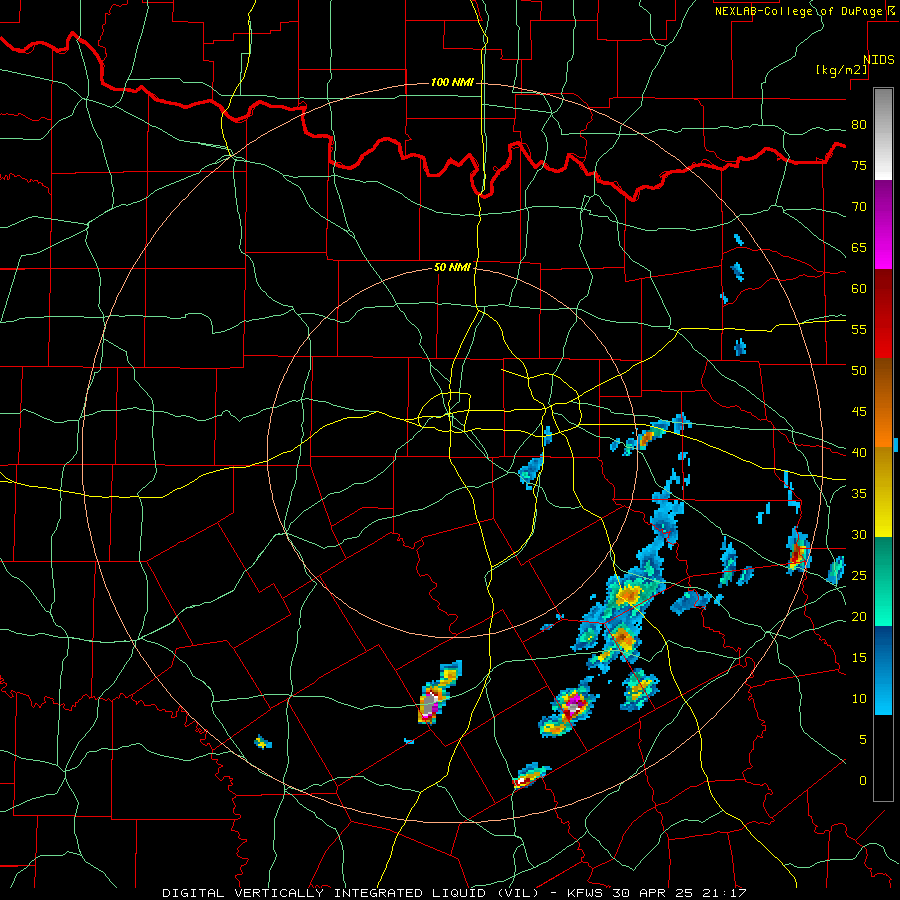Click the orange-brown segment of the color bar

[x=883, y=402]
